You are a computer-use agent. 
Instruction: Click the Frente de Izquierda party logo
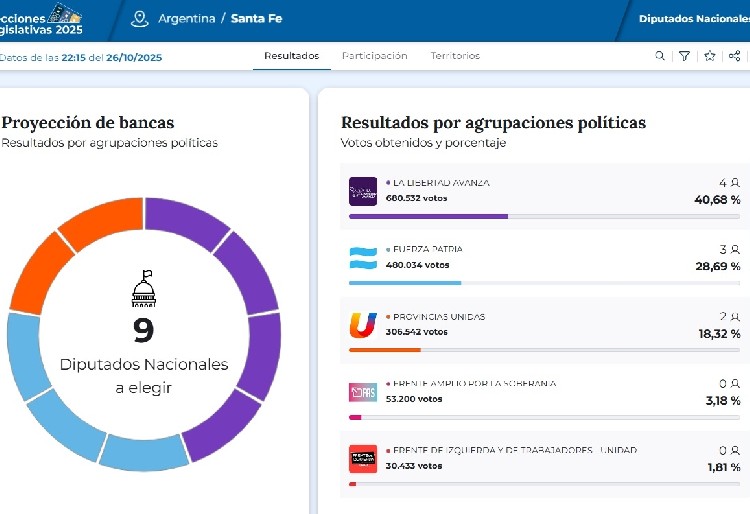point(362,459)
